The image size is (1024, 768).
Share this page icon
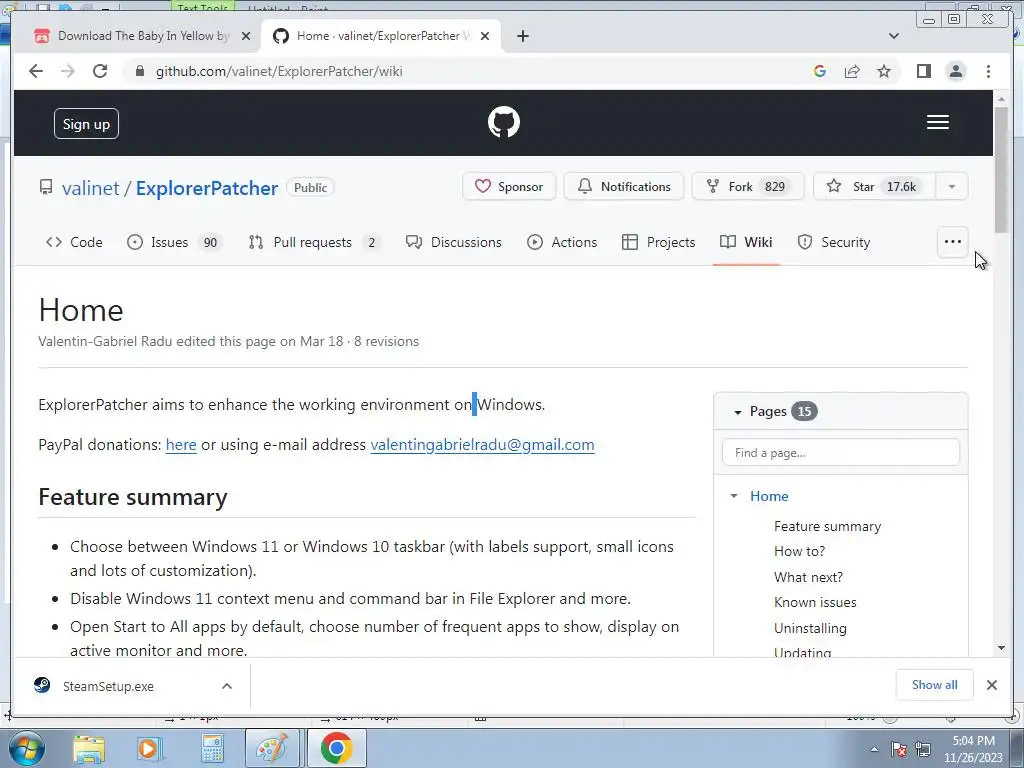[x=852, y=71]
